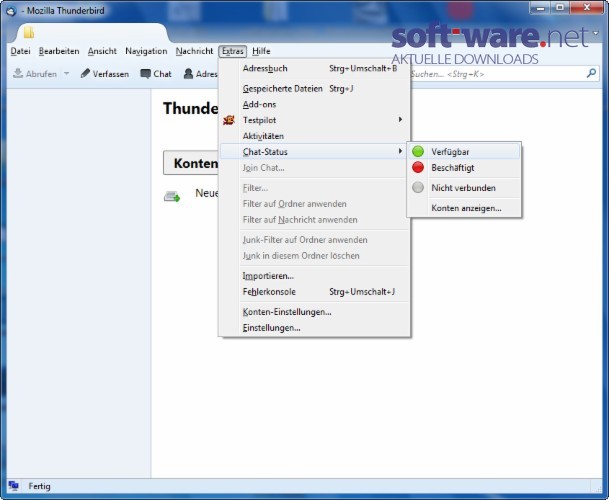The width and height of the screenshot is (609, 500).
Task: Open Chat via the speech bubble icon
Action: [145, 74]
